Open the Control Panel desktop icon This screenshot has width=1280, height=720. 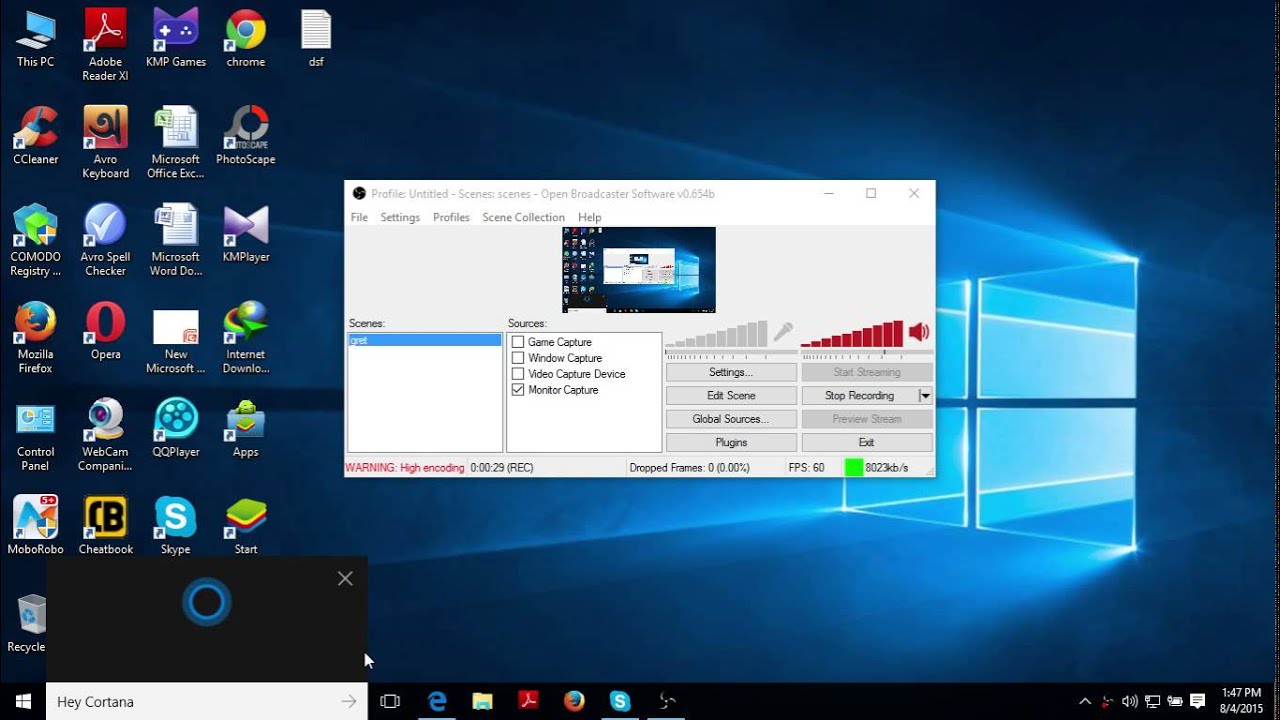click(x=35, y=435)
